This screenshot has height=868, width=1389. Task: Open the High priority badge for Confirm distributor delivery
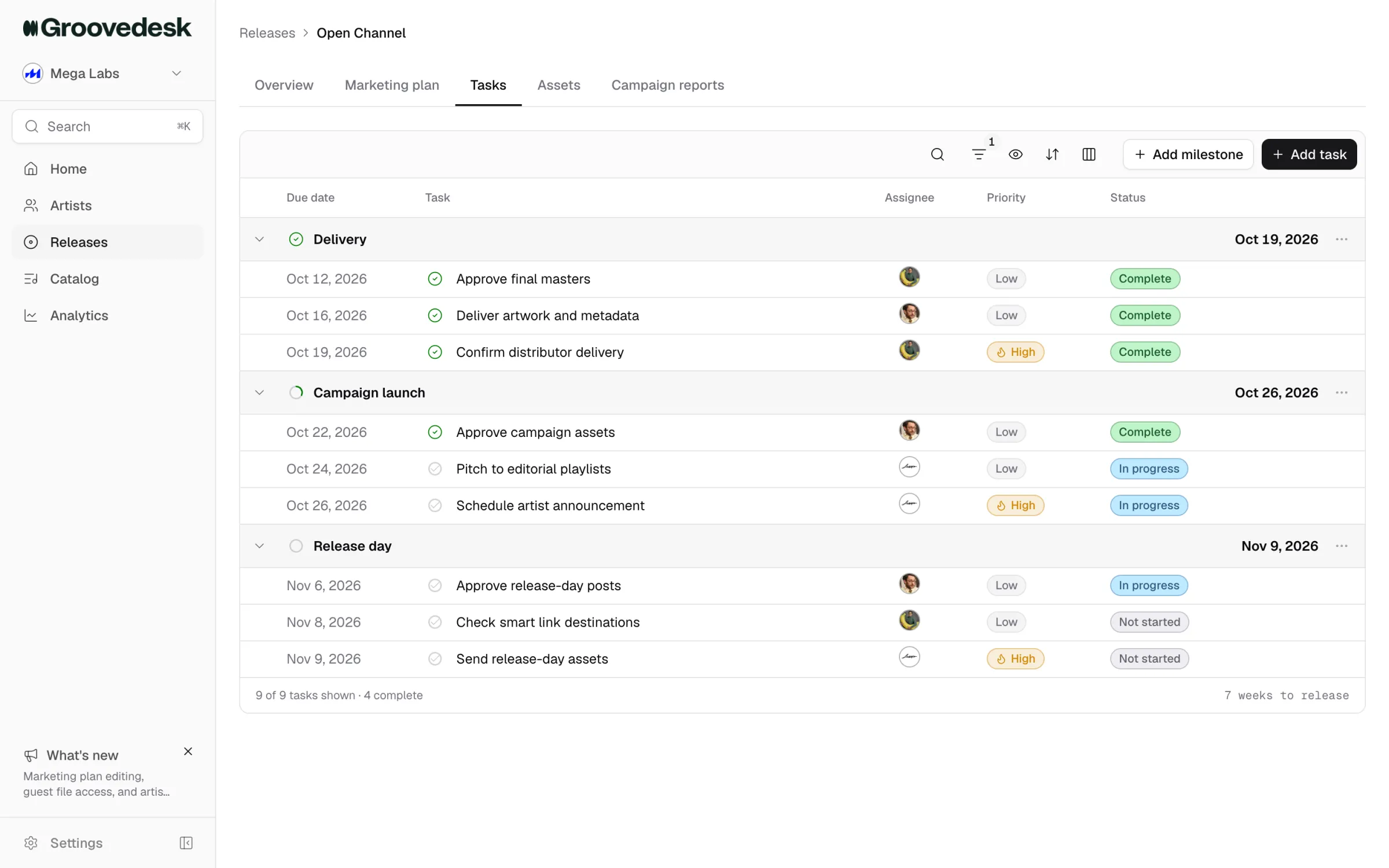pos(1015,352)
